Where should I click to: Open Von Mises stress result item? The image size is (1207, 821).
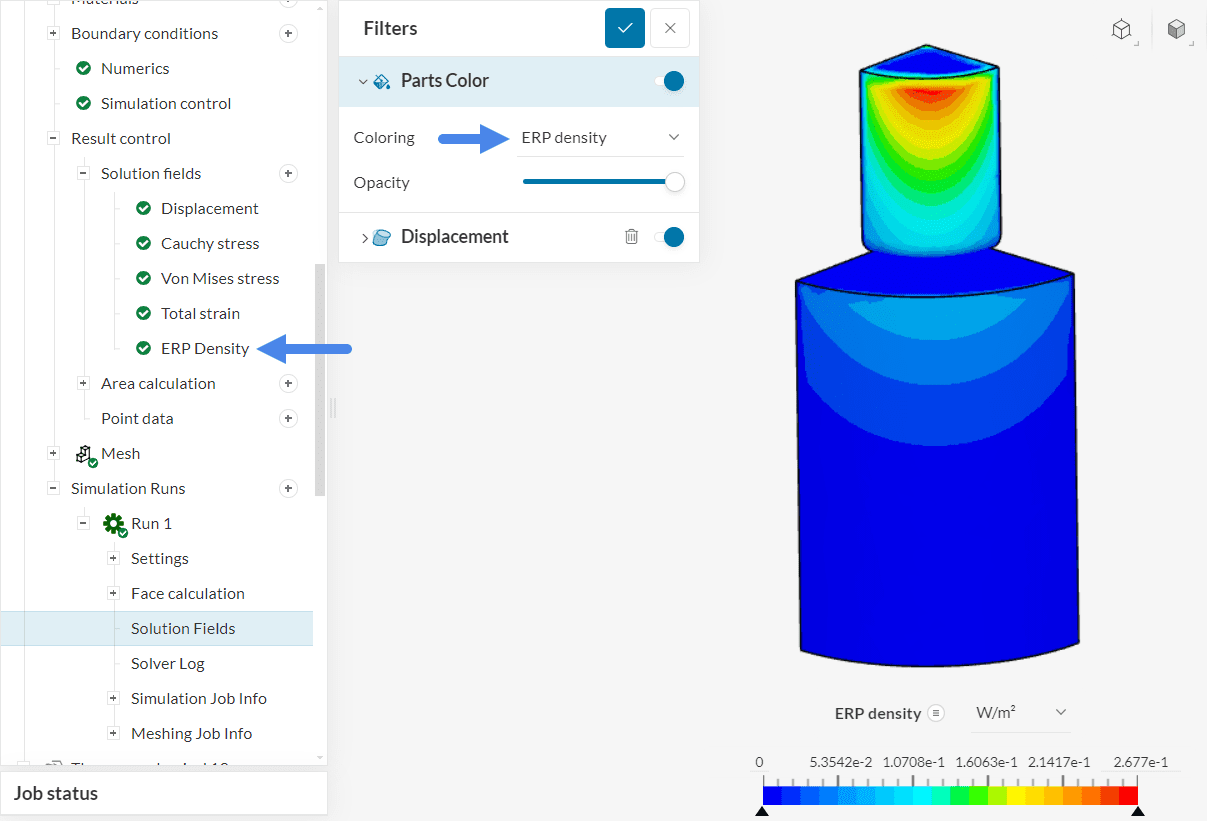click(219, 278)
